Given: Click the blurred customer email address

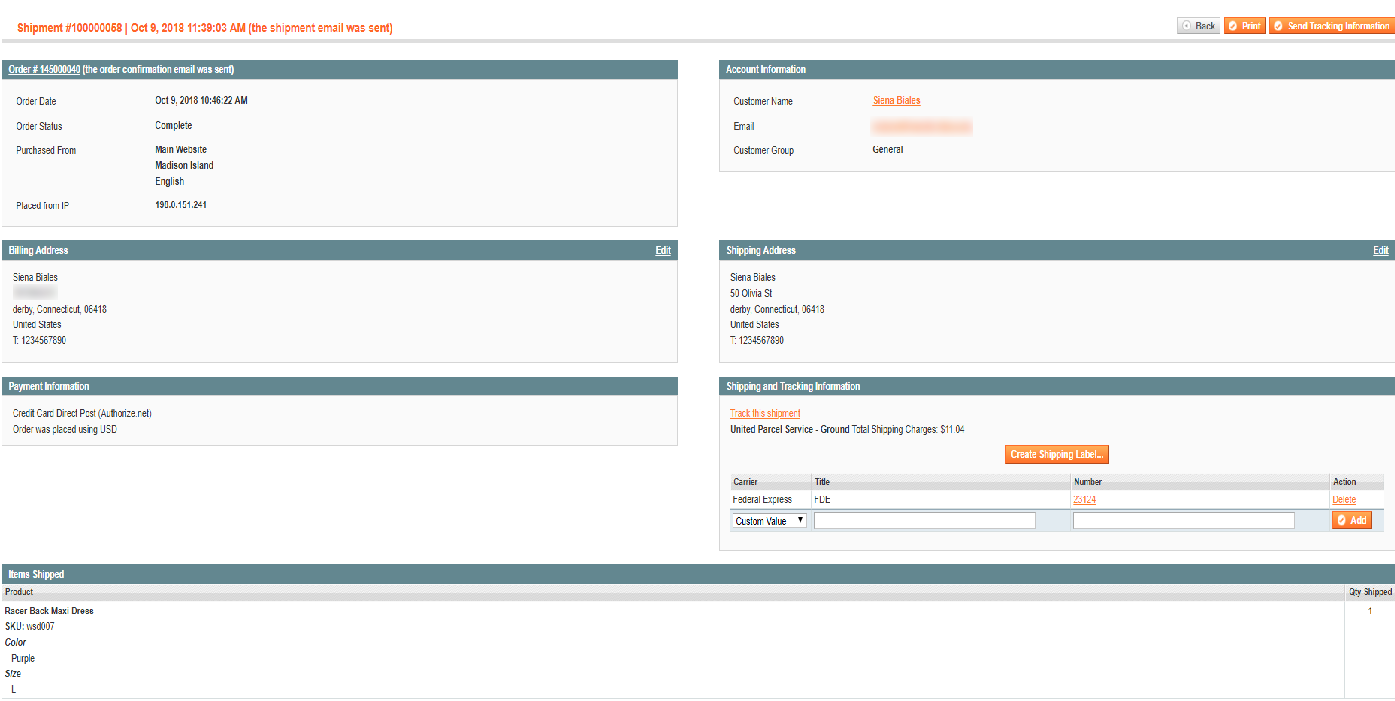Looking at the screenshot, I should tap(921, 127).
